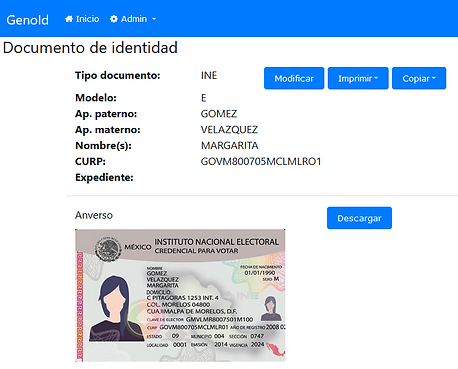Click the Tipo documento value INE
The image size is (458, 369).
pos(209,75)
